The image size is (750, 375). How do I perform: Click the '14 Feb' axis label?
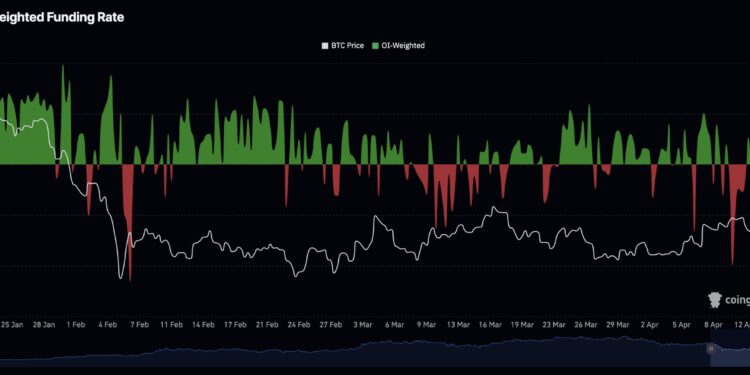[203, 325]
